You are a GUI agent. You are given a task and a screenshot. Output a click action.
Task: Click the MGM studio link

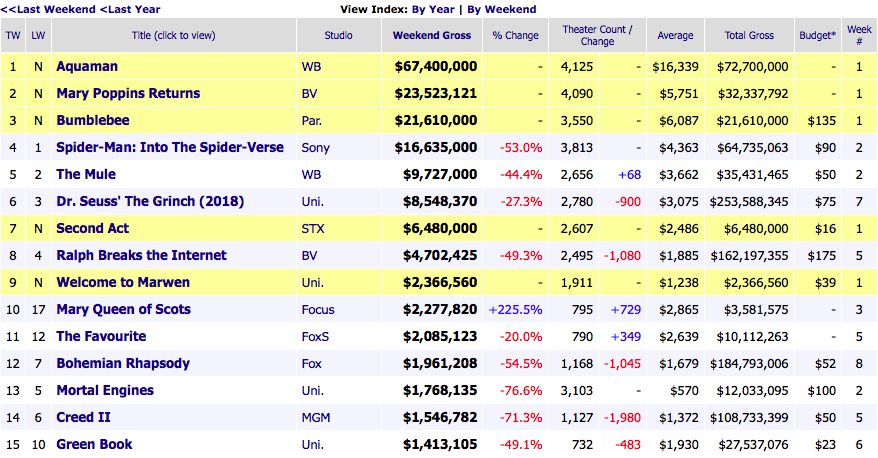[x=316, y=418]
